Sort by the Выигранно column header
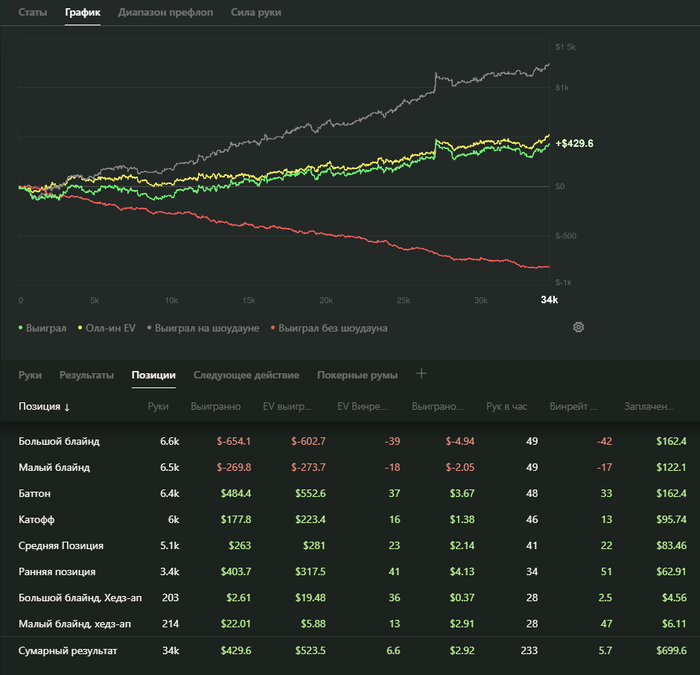Image resolution: width=700 pixels, height=675 pixels. (x=216, y=407)
